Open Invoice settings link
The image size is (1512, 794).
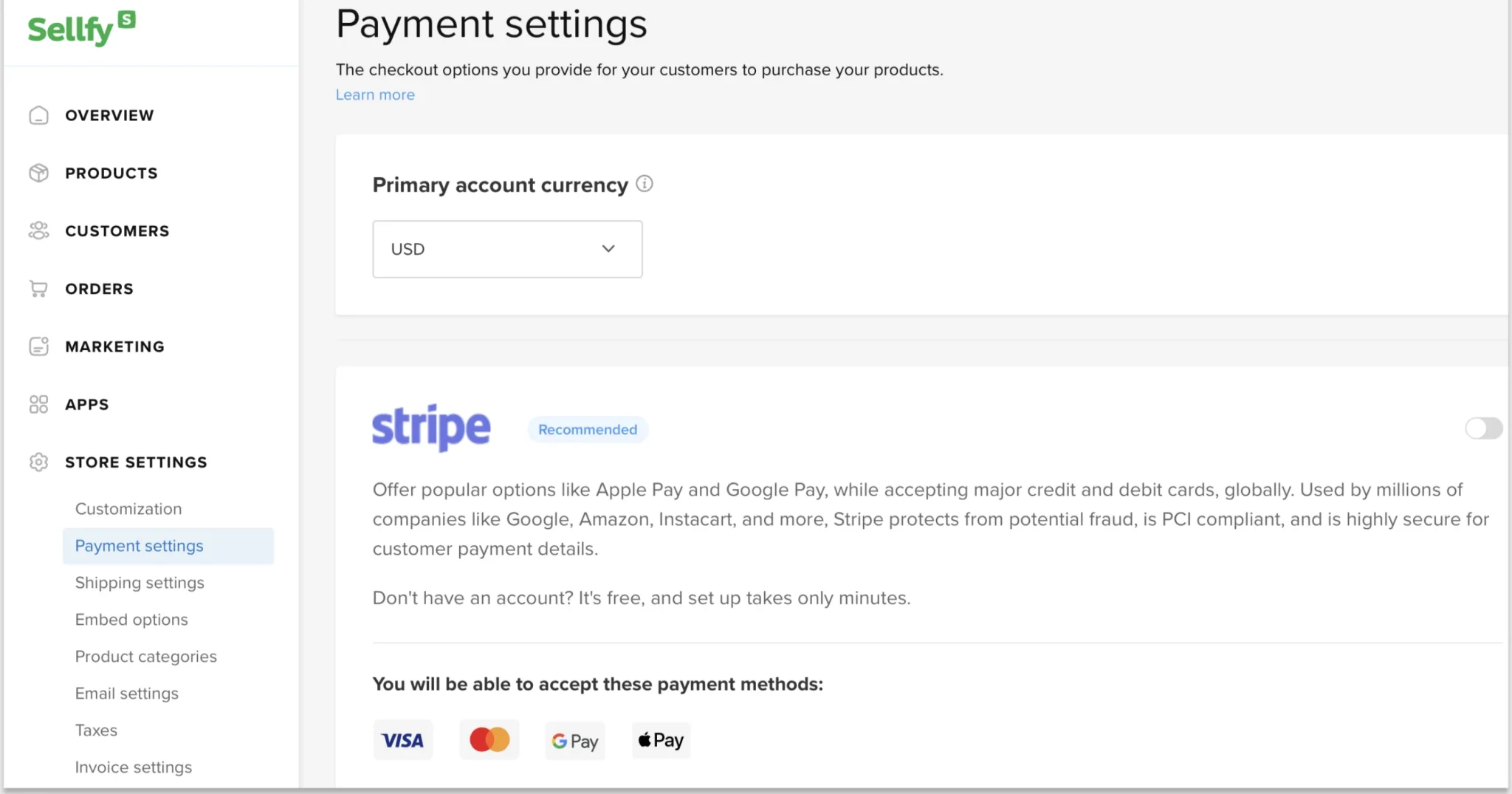pos(133,767)
